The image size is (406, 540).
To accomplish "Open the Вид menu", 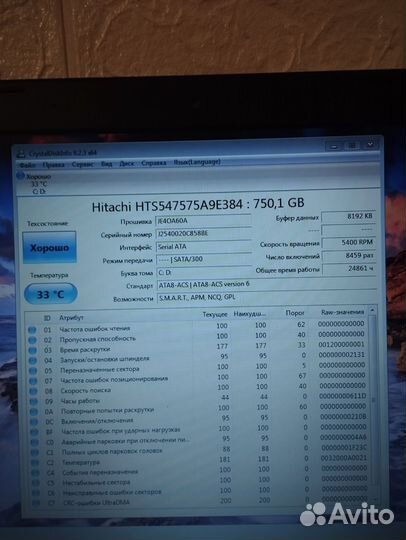I will [106, 164].
